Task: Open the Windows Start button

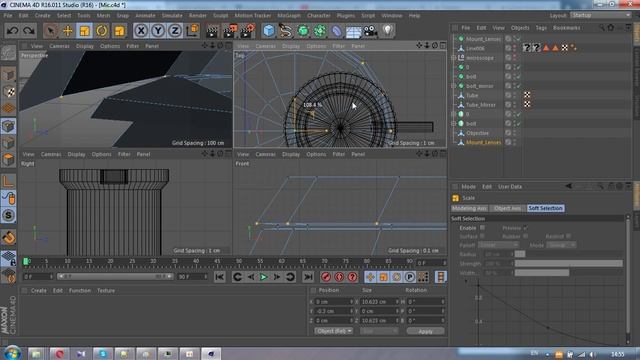Action: point(11,353)
